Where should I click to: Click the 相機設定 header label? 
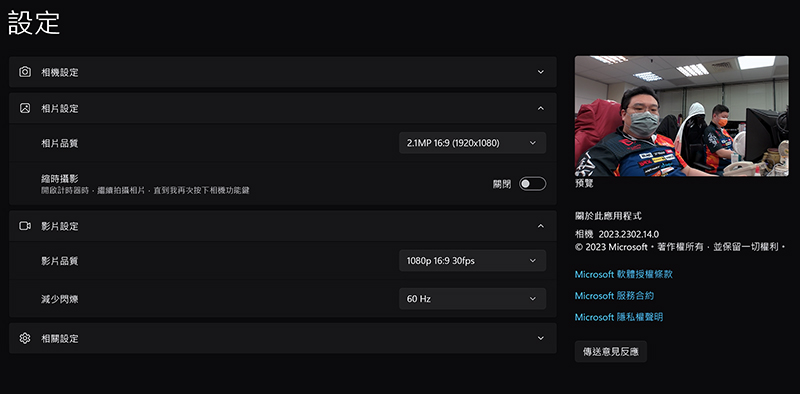(x=60, y=72)
